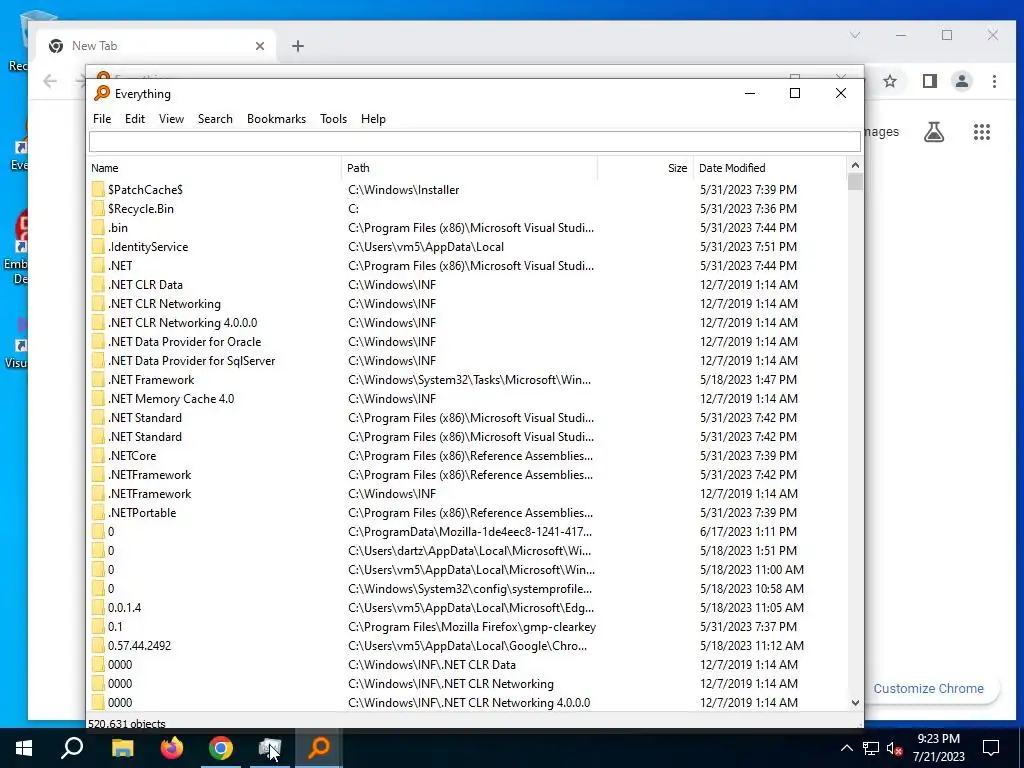Click date 6/17/2023 1:11 PM
This screenshot has width=1024, height=768.
point(748,532)
